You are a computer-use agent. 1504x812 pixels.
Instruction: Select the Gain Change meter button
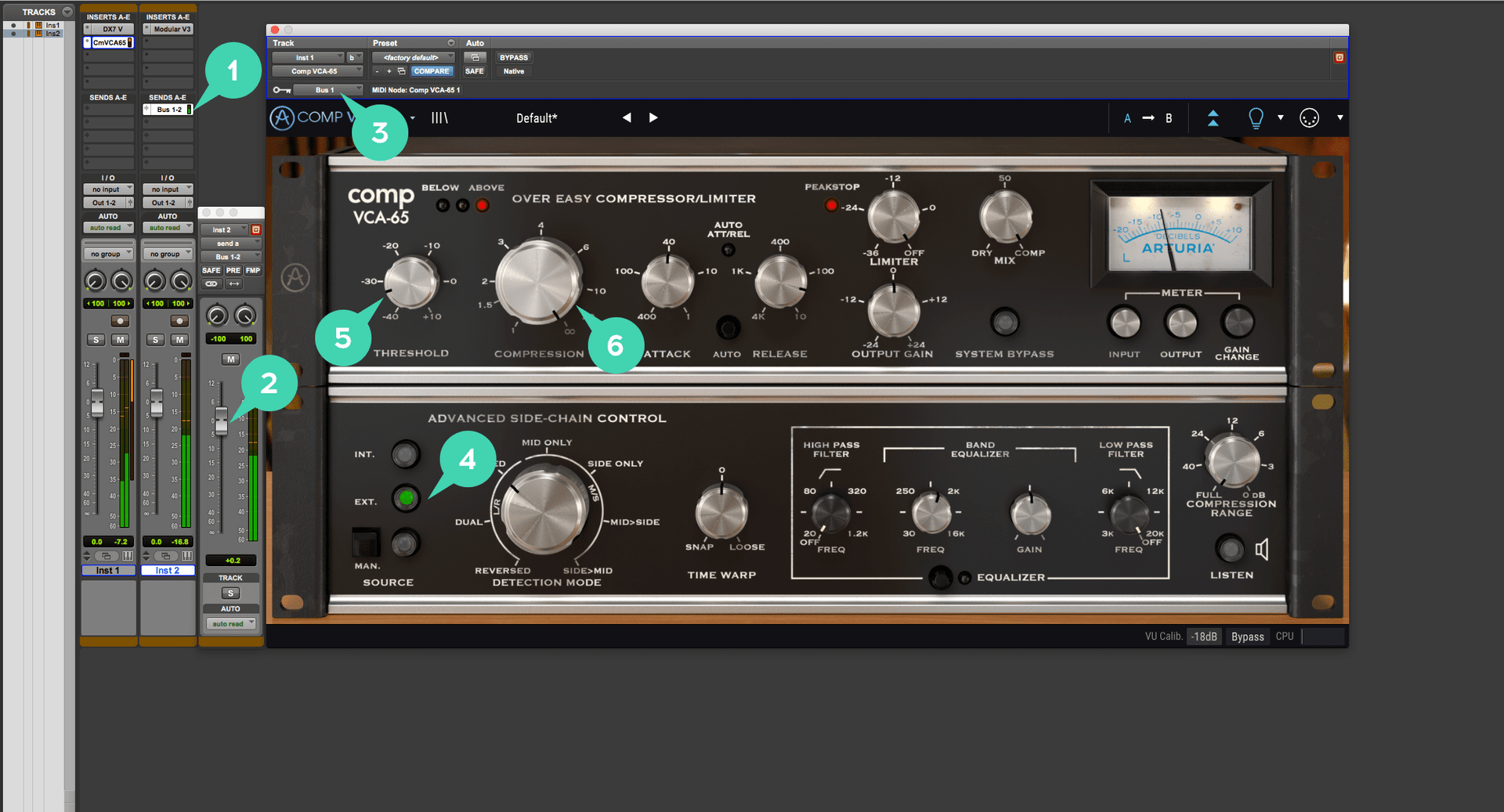point(1238,322)
